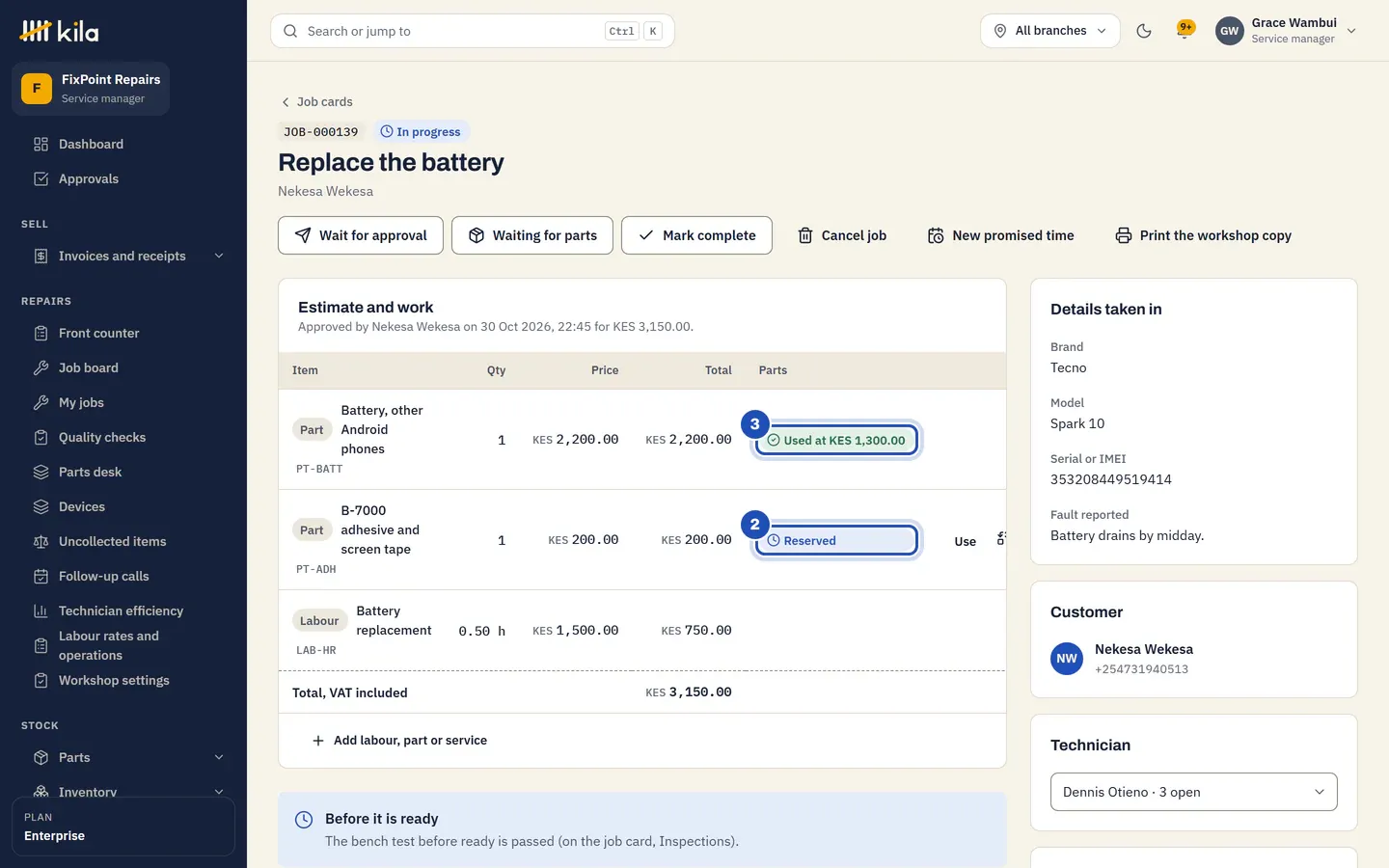Click the FixPoint Repairs F badge
The image size is (1389, 868).
[x=37, y=89]
